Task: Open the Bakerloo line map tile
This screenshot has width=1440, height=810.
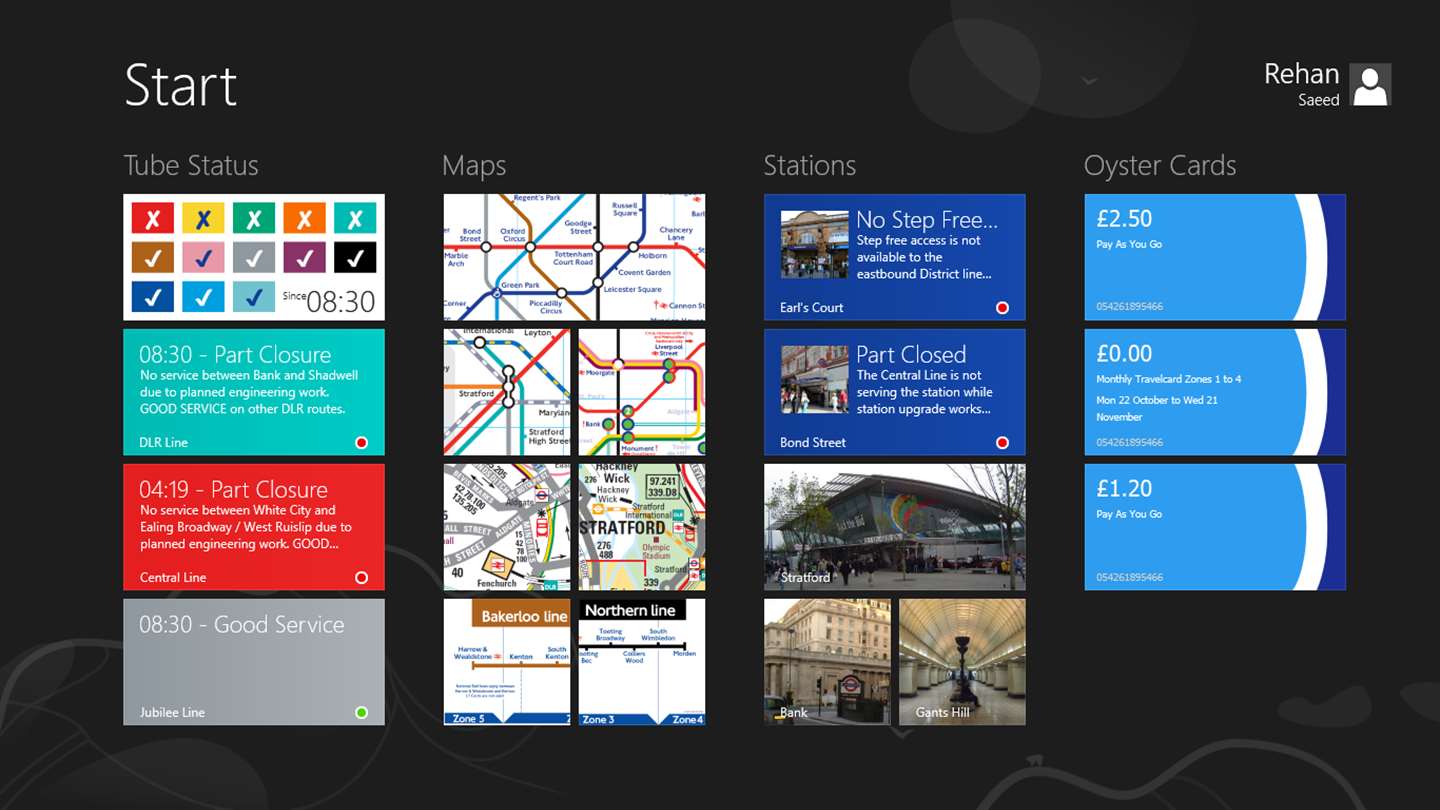Action: click(507, 662)
